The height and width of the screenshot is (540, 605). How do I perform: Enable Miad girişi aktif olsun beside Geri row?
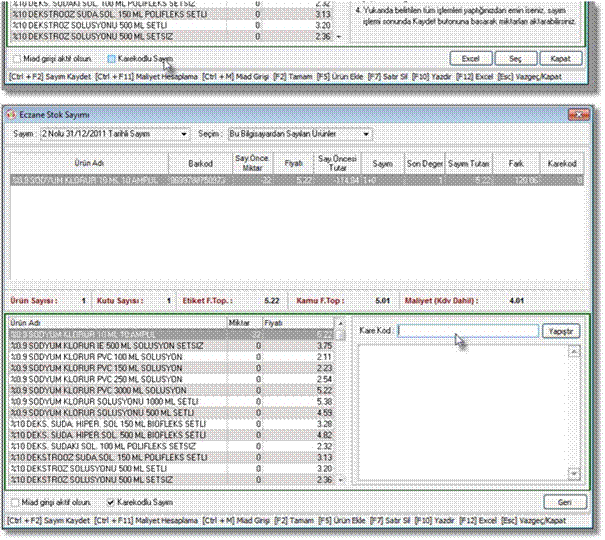[15, 501]
